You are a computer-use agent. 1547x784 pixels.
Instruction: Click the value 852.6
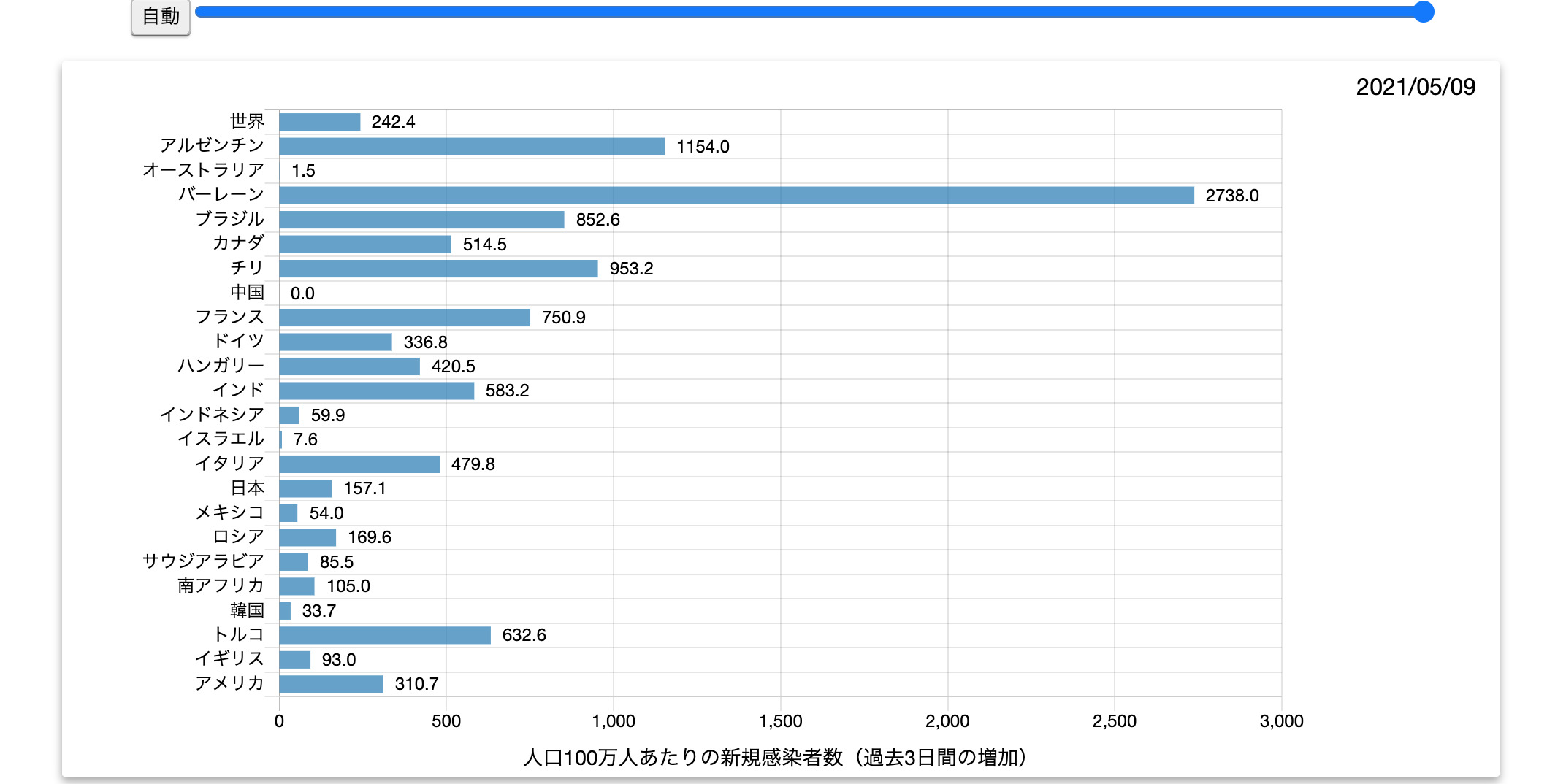597,220
